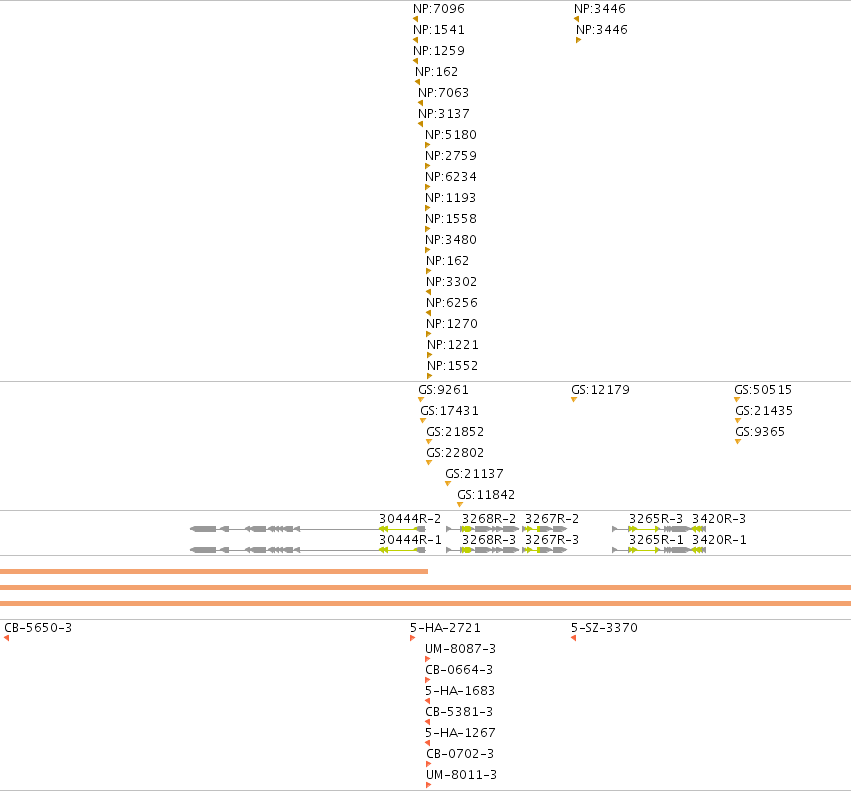Click the CB-0702-3 label
851x791 pixels.
[x=460, y=754]
